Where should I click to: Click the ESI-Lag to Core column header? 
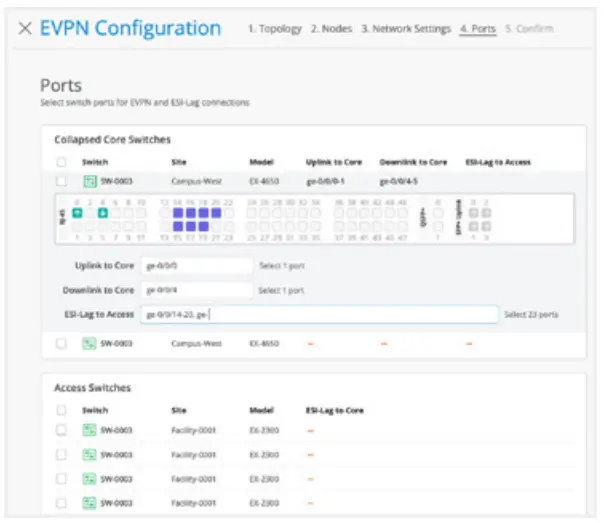click(335, 410)
